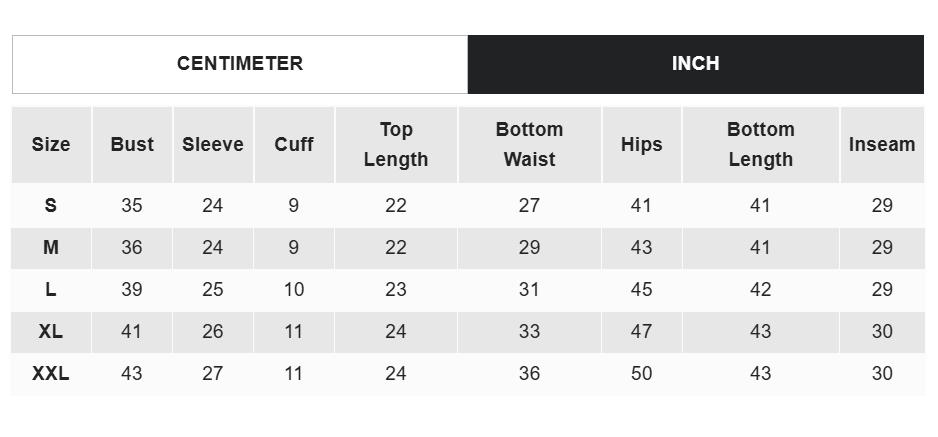Click the XXL hips value 50
938x437 pixels.
tap(641, 374)
